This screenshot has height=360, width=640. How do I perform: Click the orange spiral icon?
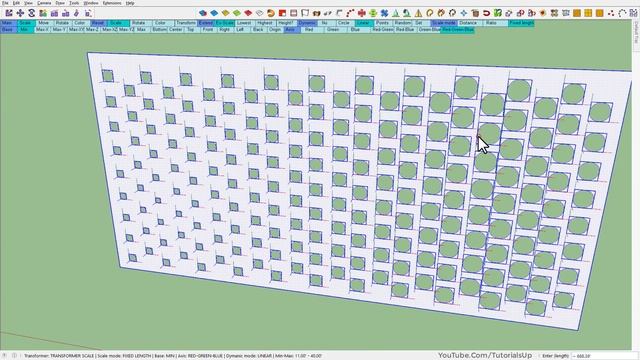[x=271, y=13]
